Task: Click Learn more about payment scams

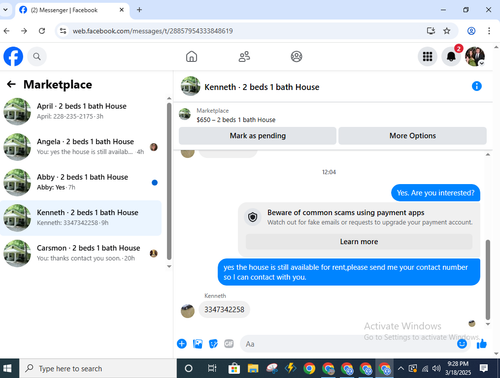Action: click(x=359, y=242)
